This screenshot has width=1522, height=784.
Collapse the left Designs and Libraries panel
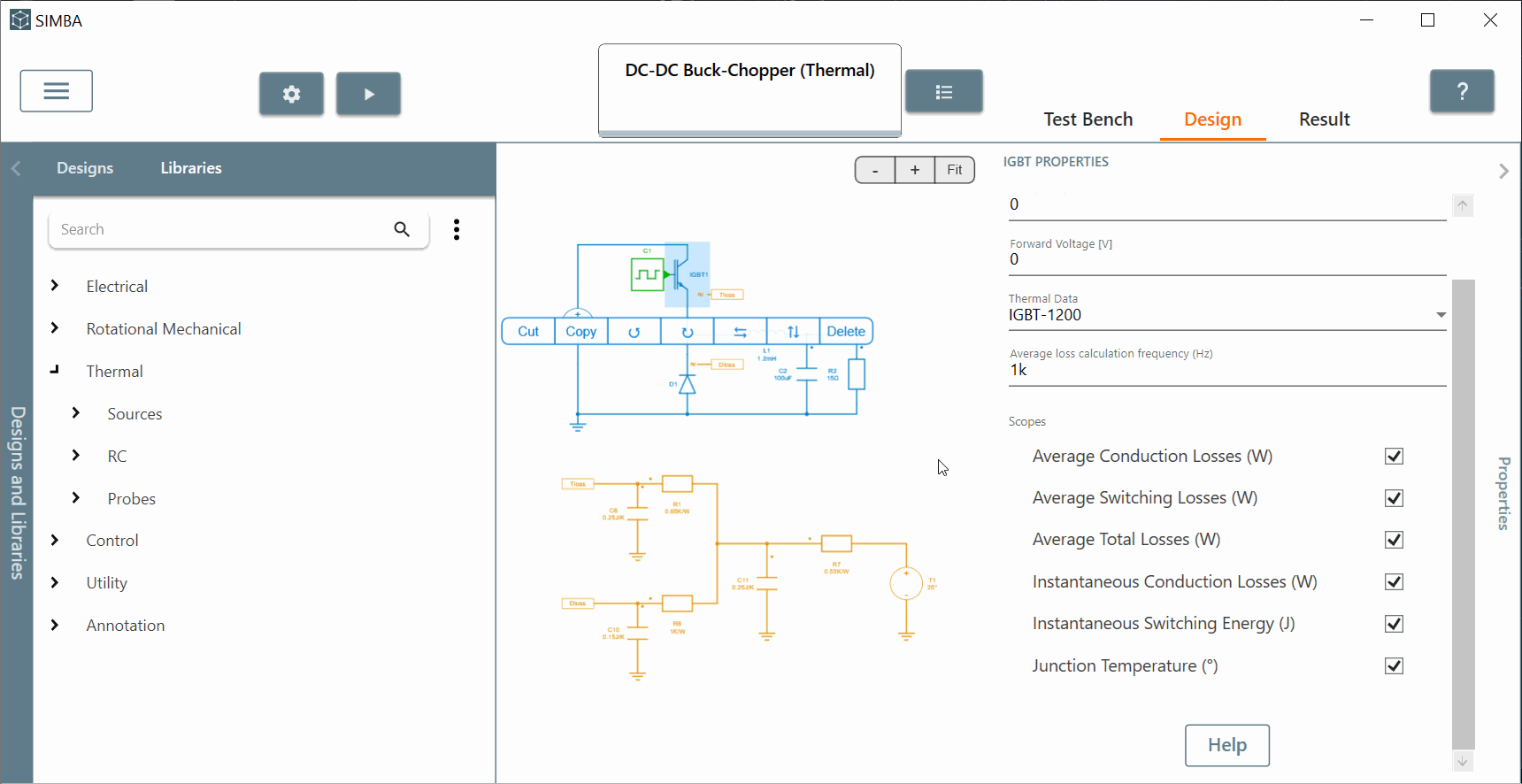coord(16,168)
